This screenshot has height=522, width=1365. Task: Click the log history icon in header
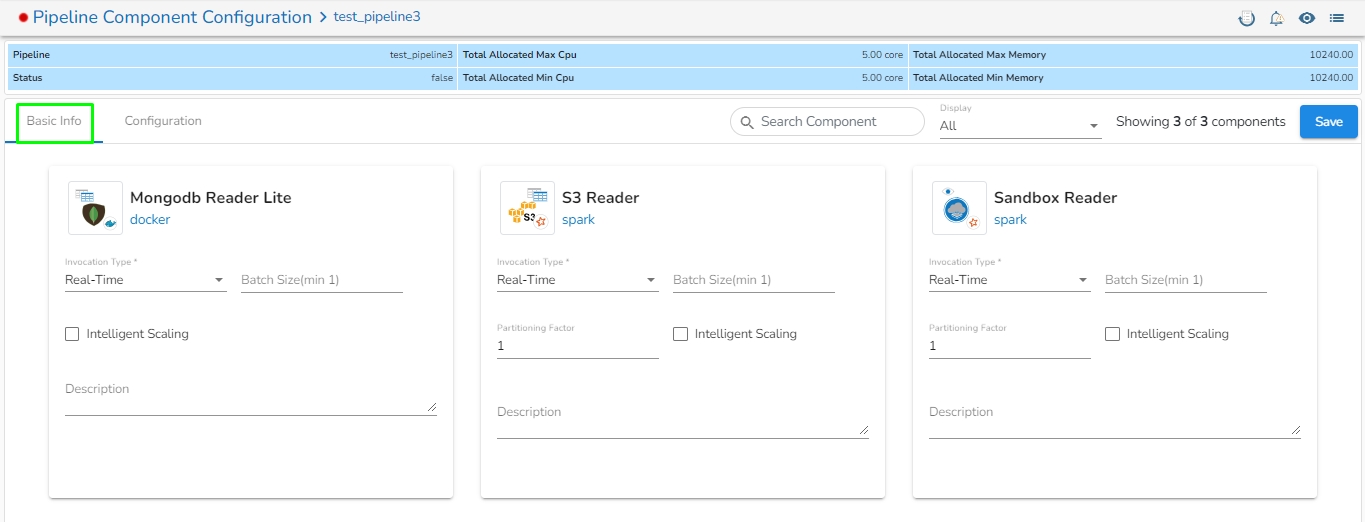(1246, 18)
